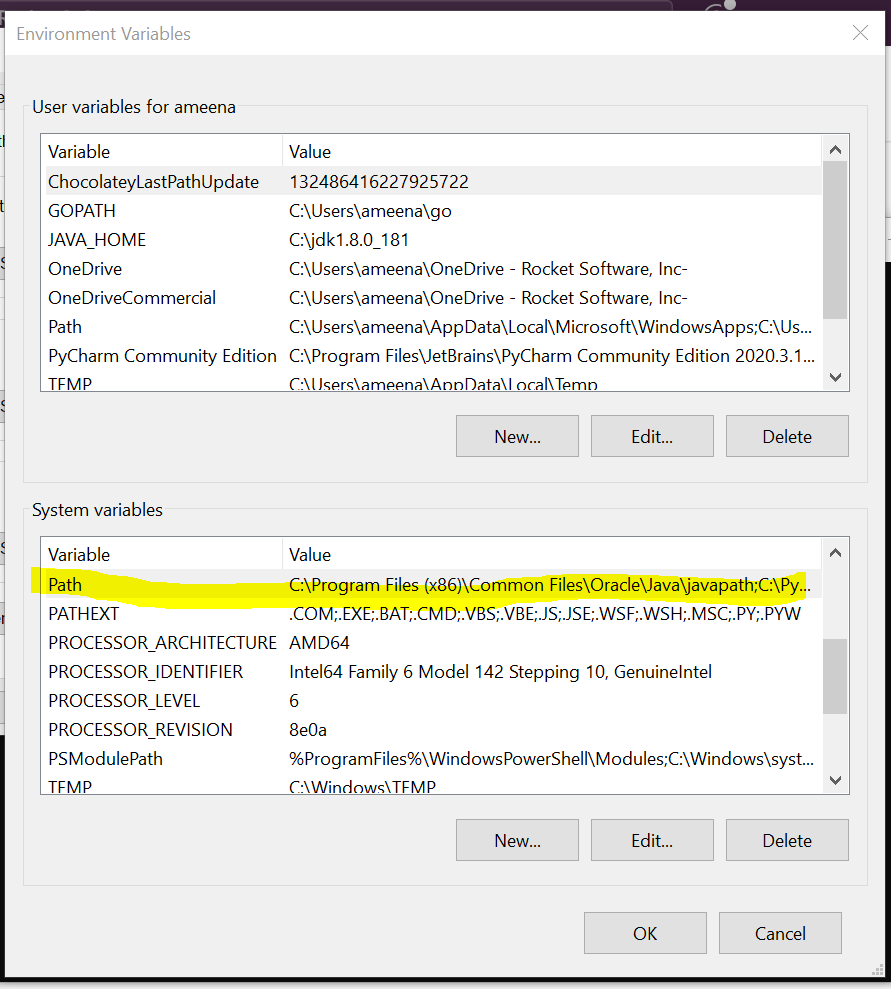Screen dimensions: 891x989
Task: Confirm changes with OK button
Action: point(645,933)
